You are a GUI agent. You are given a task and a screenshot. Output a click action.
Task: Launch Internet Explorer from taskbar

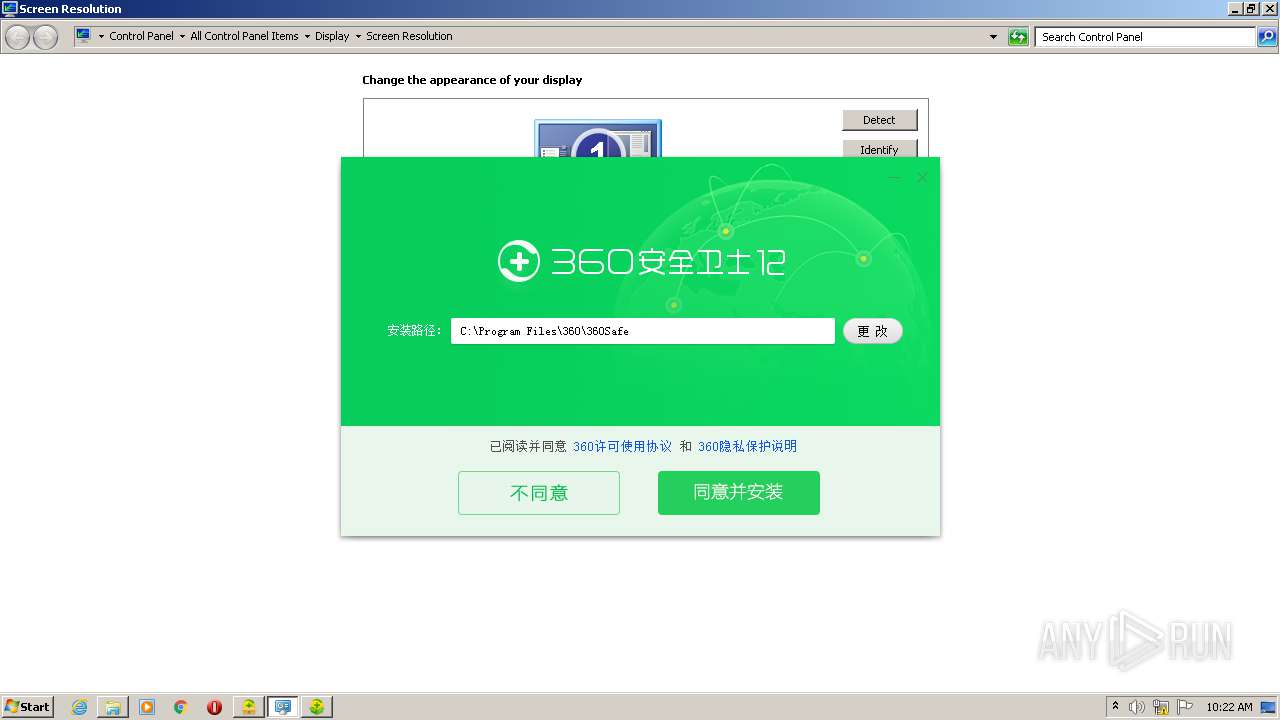pos(79,707)
